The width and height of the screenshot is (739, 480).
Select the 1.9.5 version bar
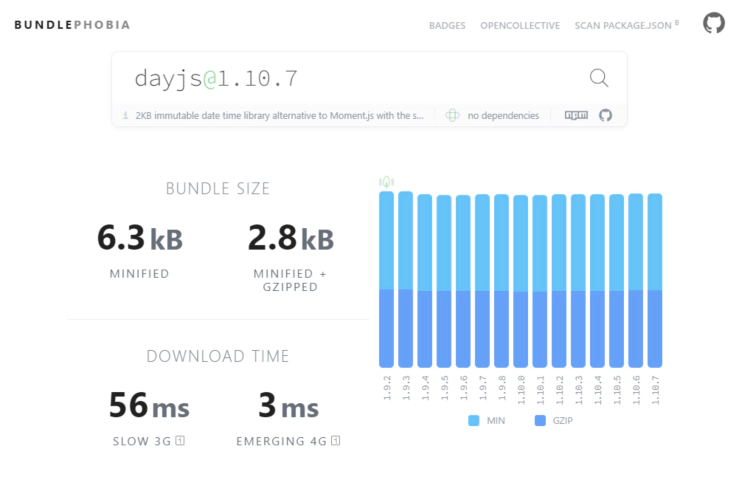tap(444, 281)
